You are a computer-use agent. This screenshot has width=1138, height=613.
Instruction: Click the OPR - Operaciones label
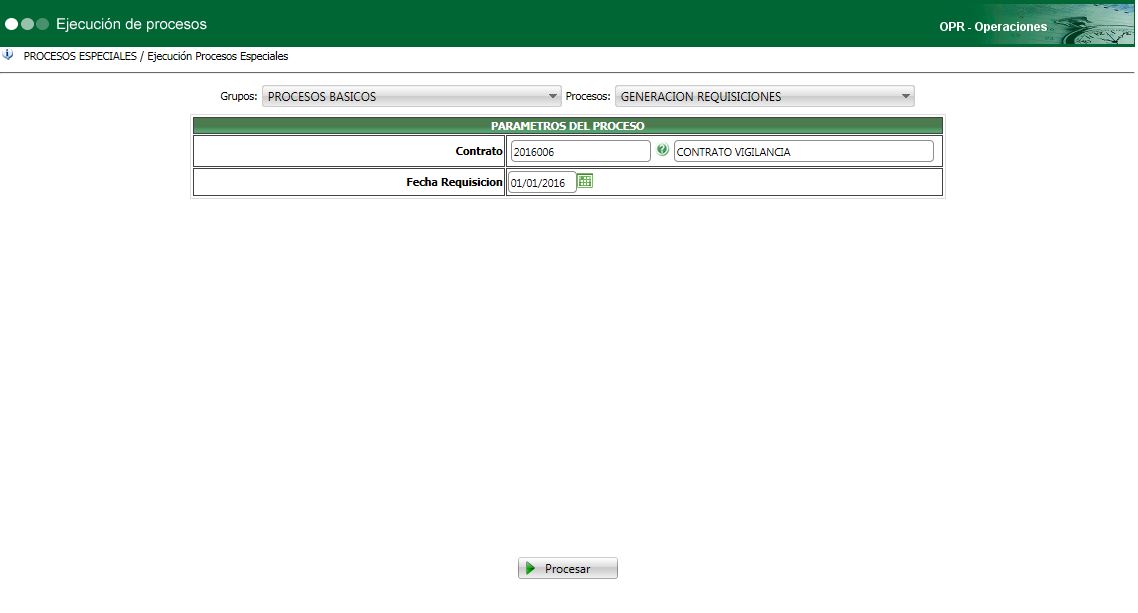point(993,27)
